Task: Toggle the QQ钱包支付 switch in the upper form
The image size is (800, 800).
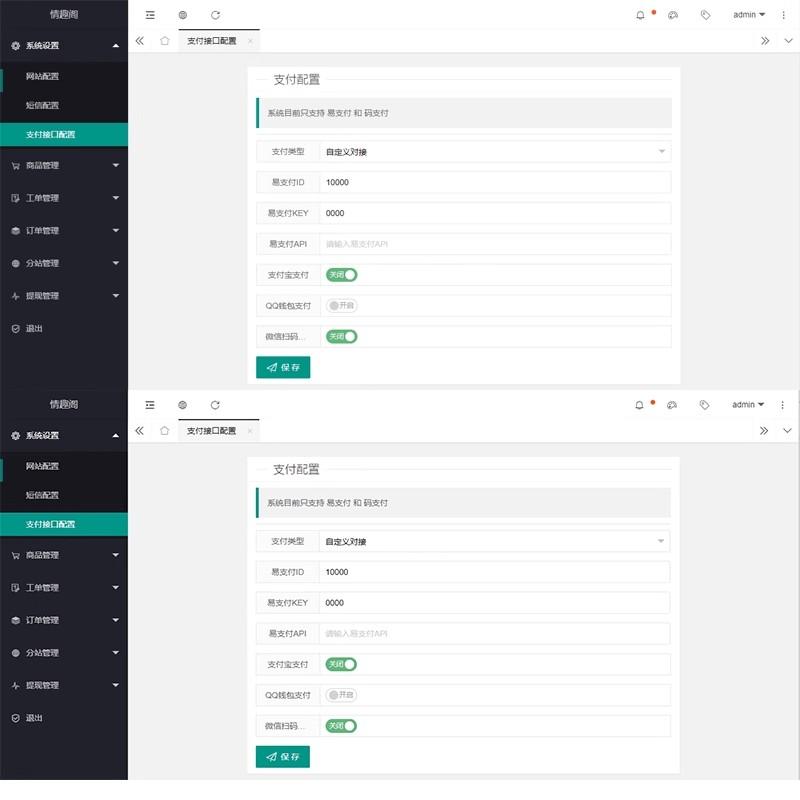Action: pyautogui.click(x=341, y=305)
